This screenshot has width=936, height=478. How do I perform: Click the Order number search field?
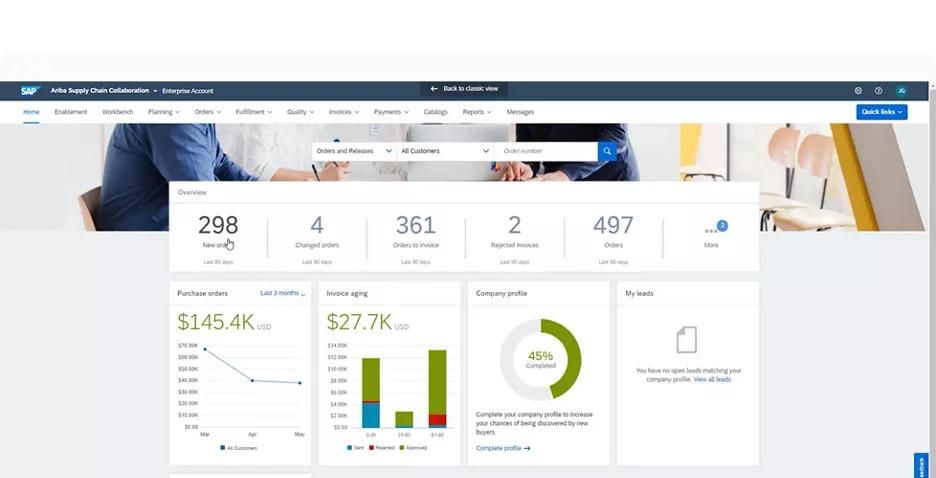pyautogui.click(x=546, y=152)
